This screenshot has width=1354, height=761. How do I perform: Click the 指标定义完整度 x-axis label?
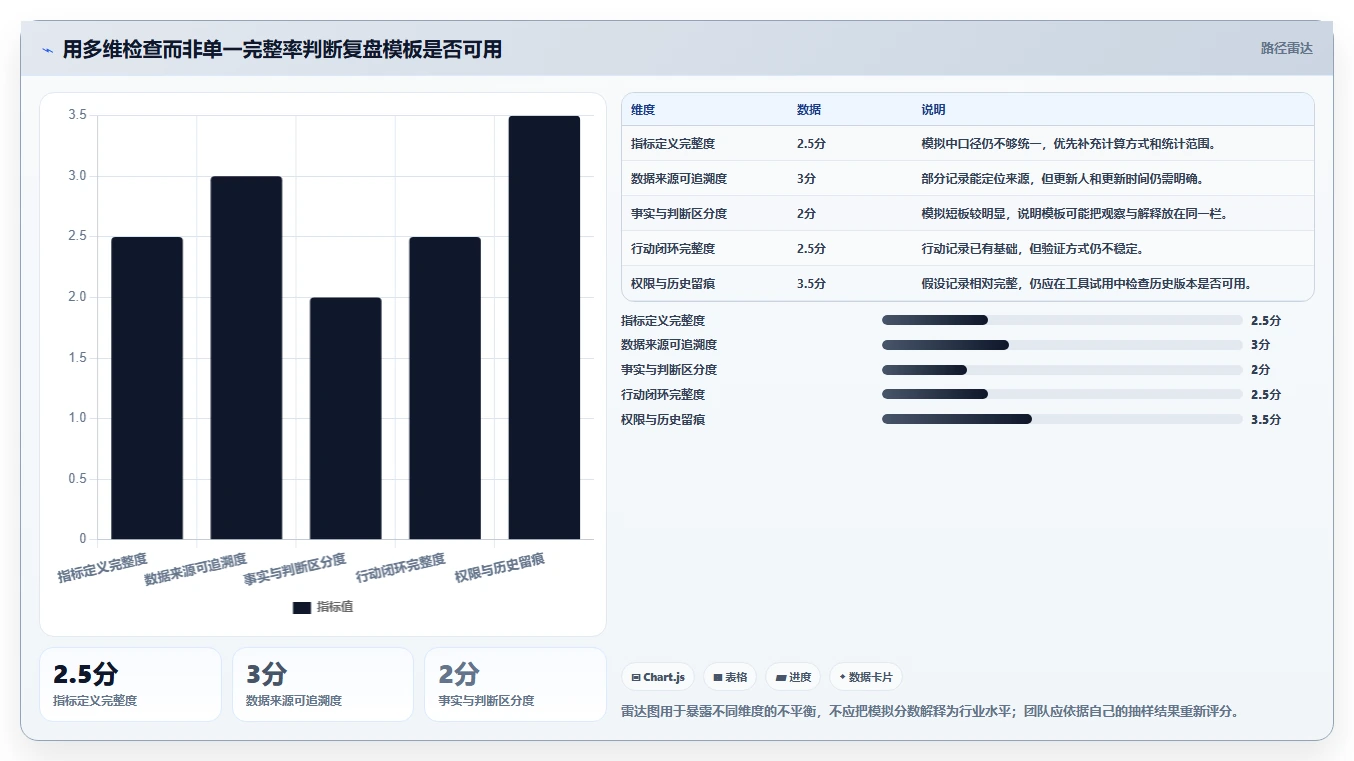point(102,568)
